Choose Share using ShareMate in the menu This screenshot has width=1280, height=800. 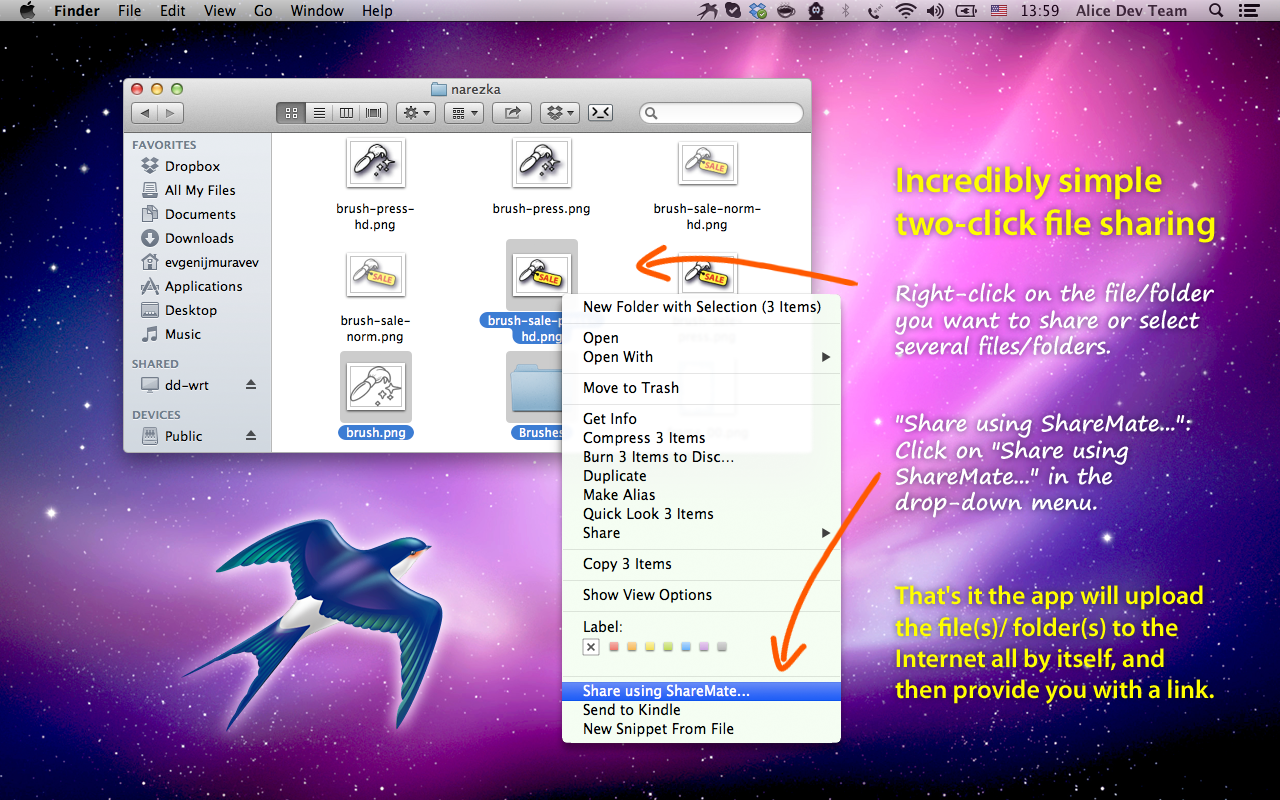tap(665, 690)
